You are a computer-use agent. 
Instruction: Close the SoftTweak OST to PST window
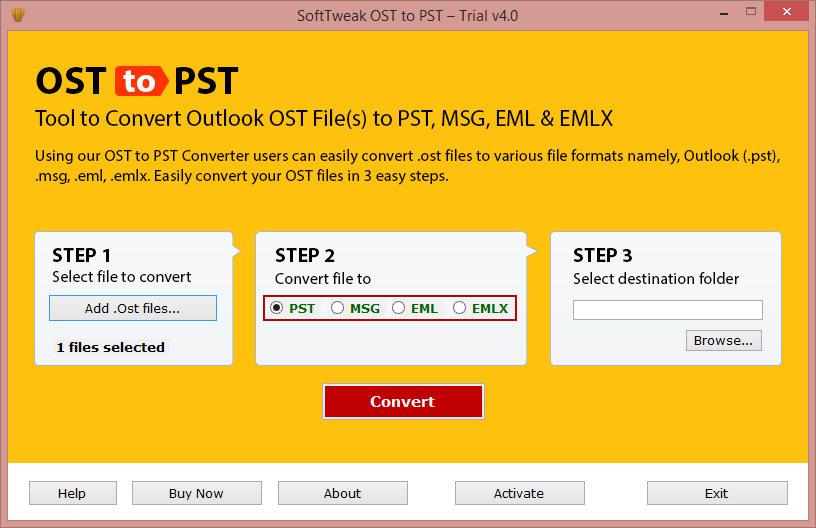[786, 14]
